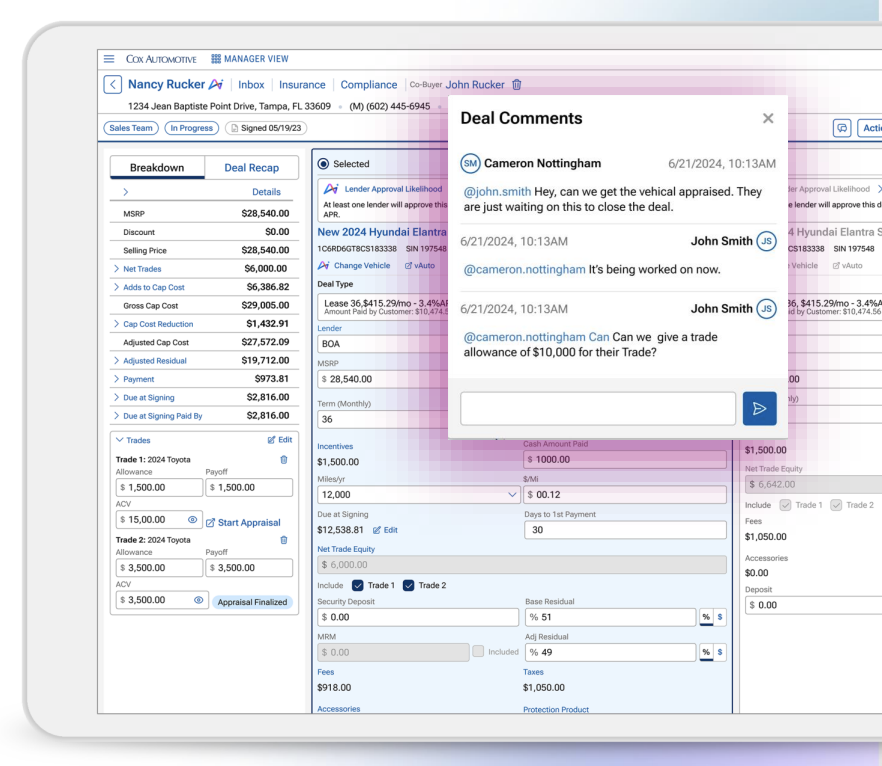Open the Compliance tab
This screenshot has width=882, height=766.
[368, 84]
